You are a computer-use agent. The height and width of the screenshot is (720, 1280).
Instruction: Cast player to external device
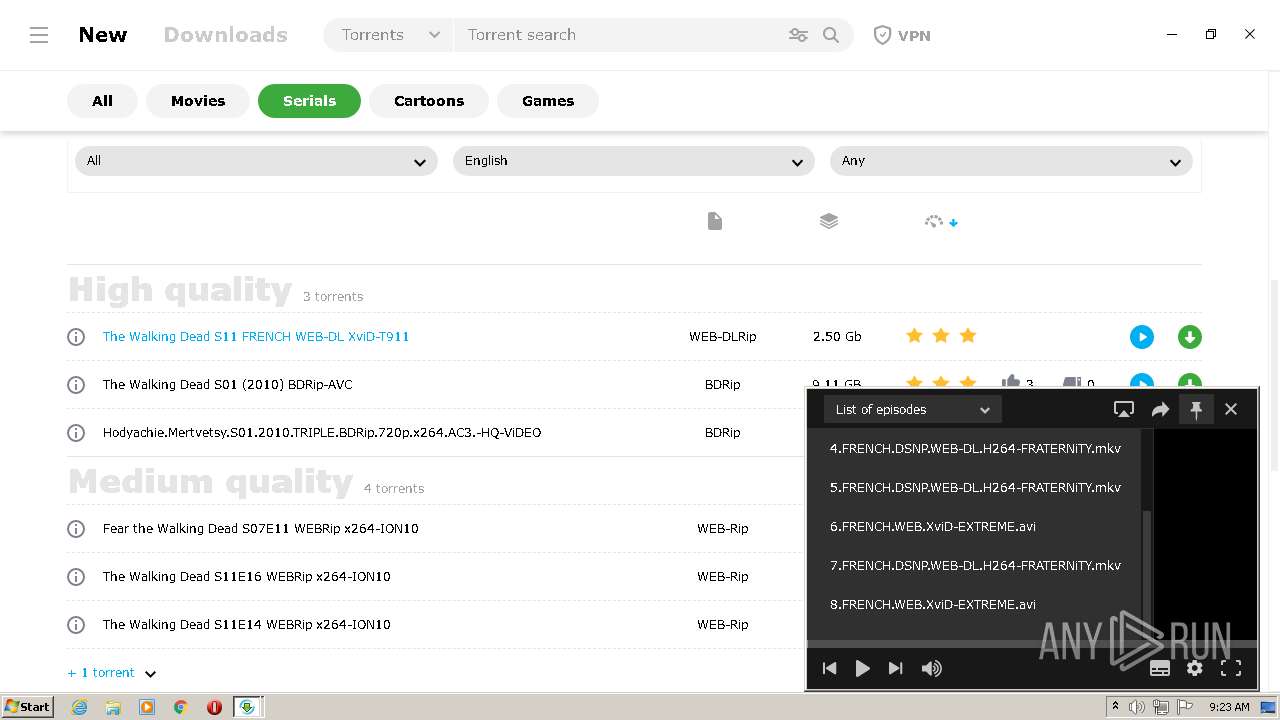tap(1124, 409)
